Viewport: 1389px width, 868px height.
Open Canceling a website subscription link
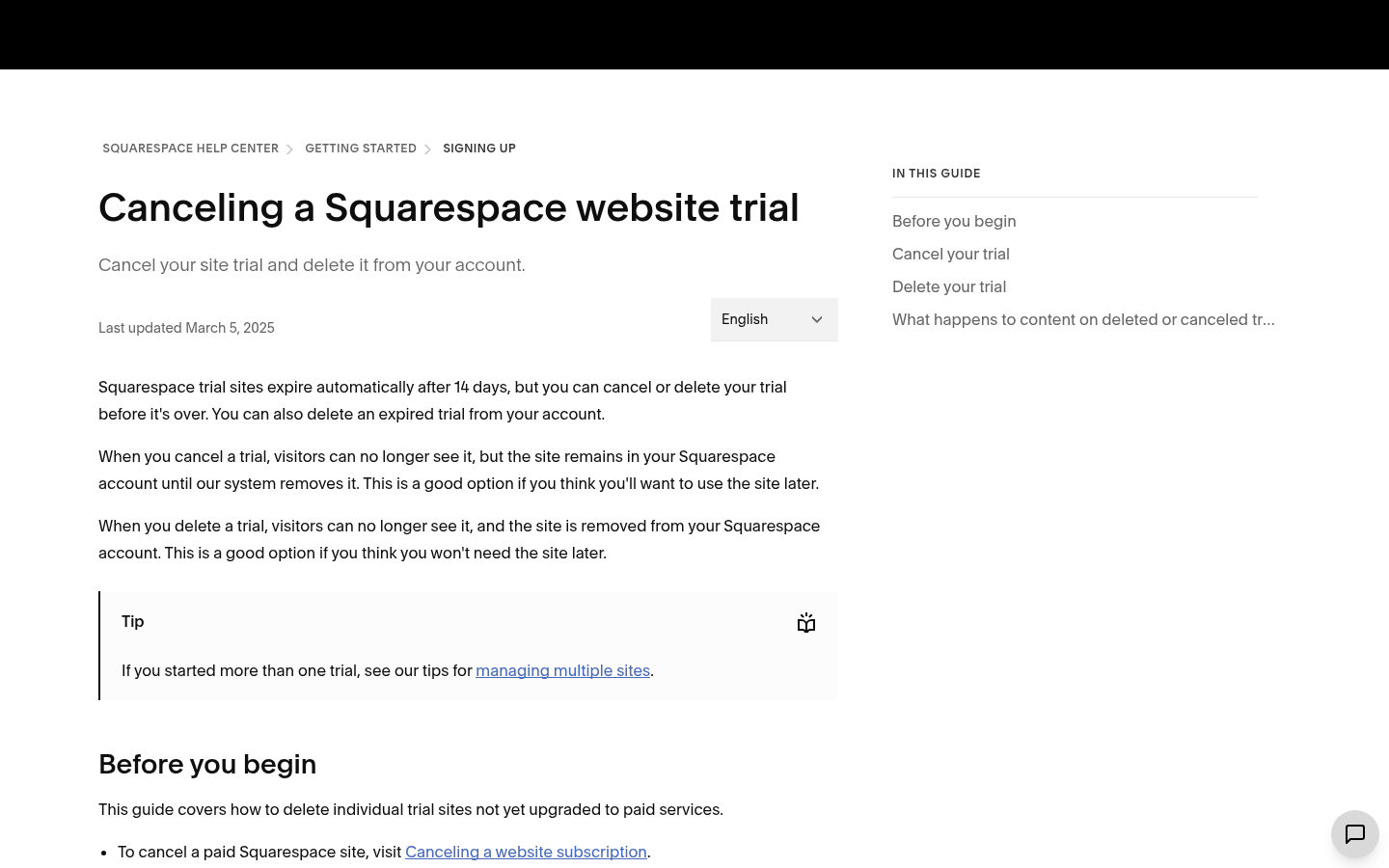click(526, 852)
